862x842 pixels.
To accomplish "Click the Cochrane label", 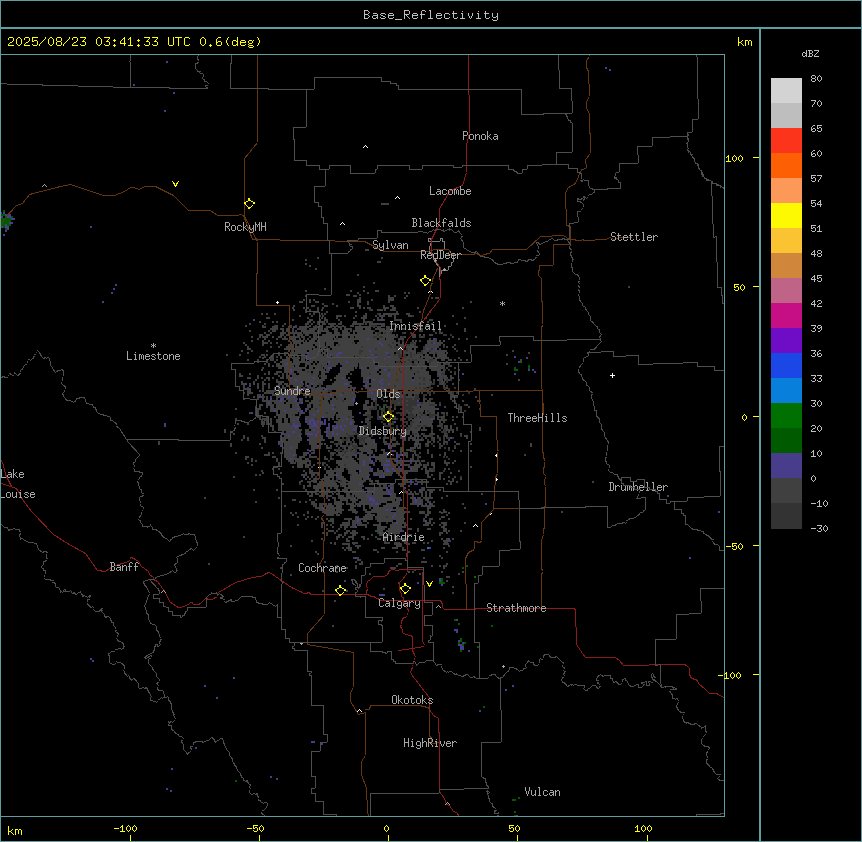I will click(323, 568).
